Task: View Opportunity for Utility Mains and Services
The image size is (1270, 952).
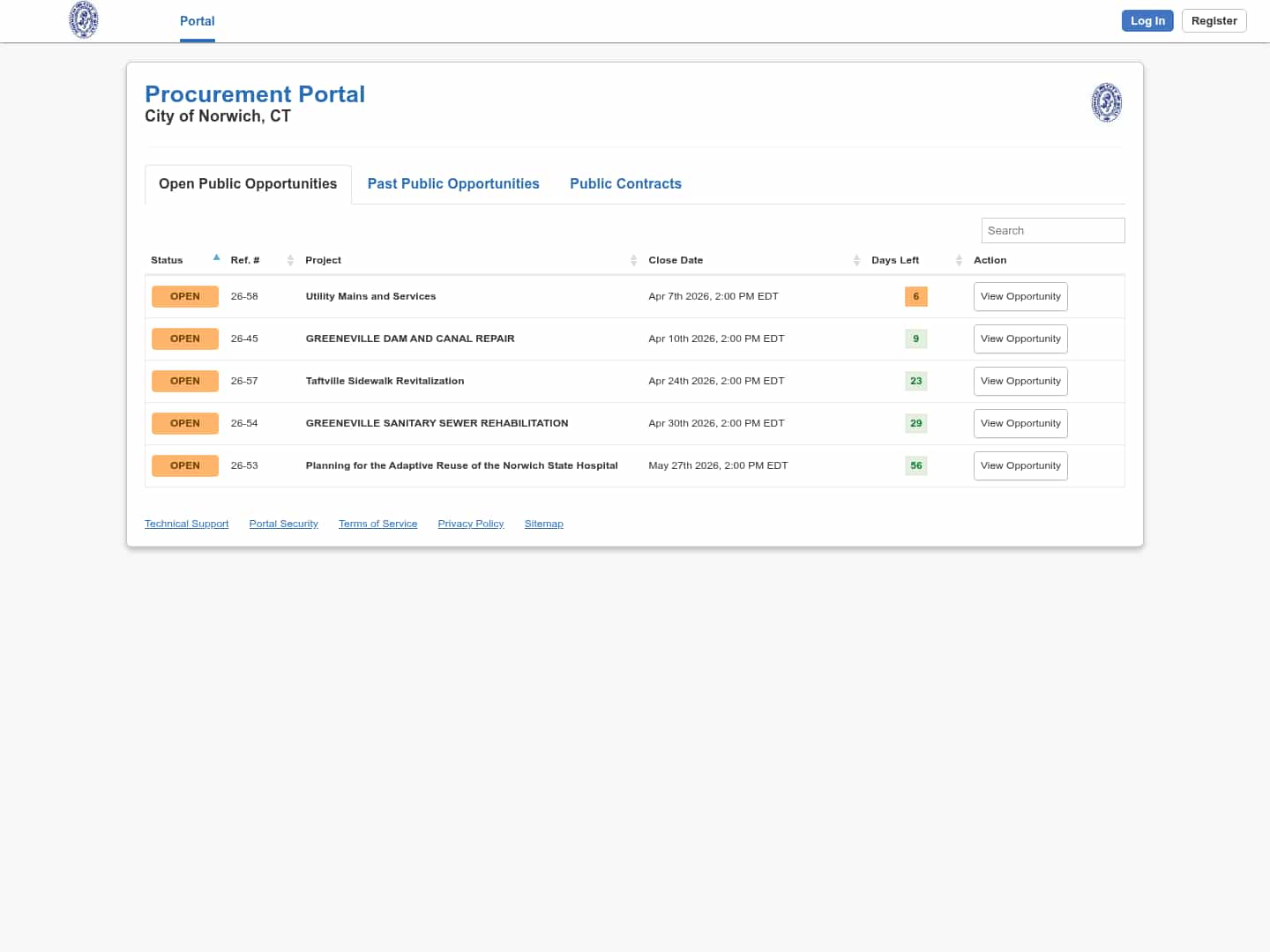Action: click(x=1020, y=296)
